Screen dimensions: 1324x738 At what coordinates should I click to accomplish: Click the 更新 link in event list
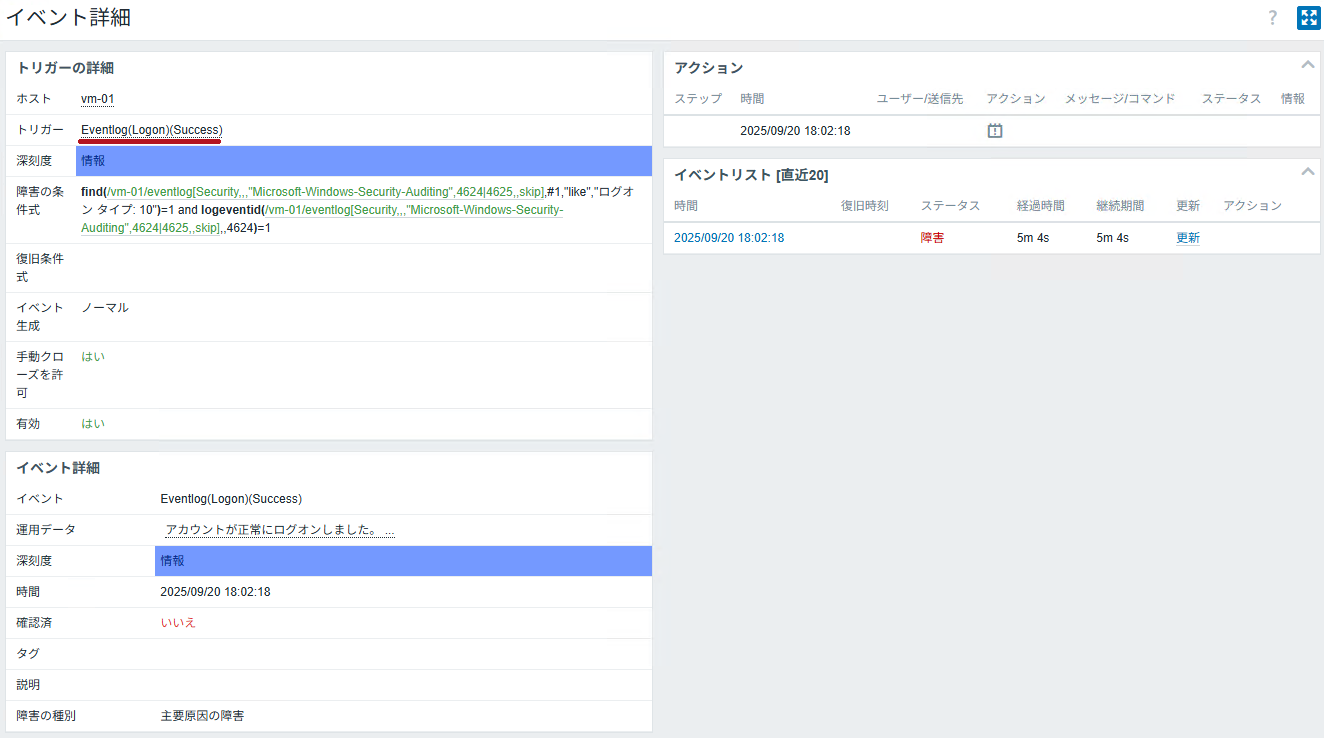tap(1188, 238)
